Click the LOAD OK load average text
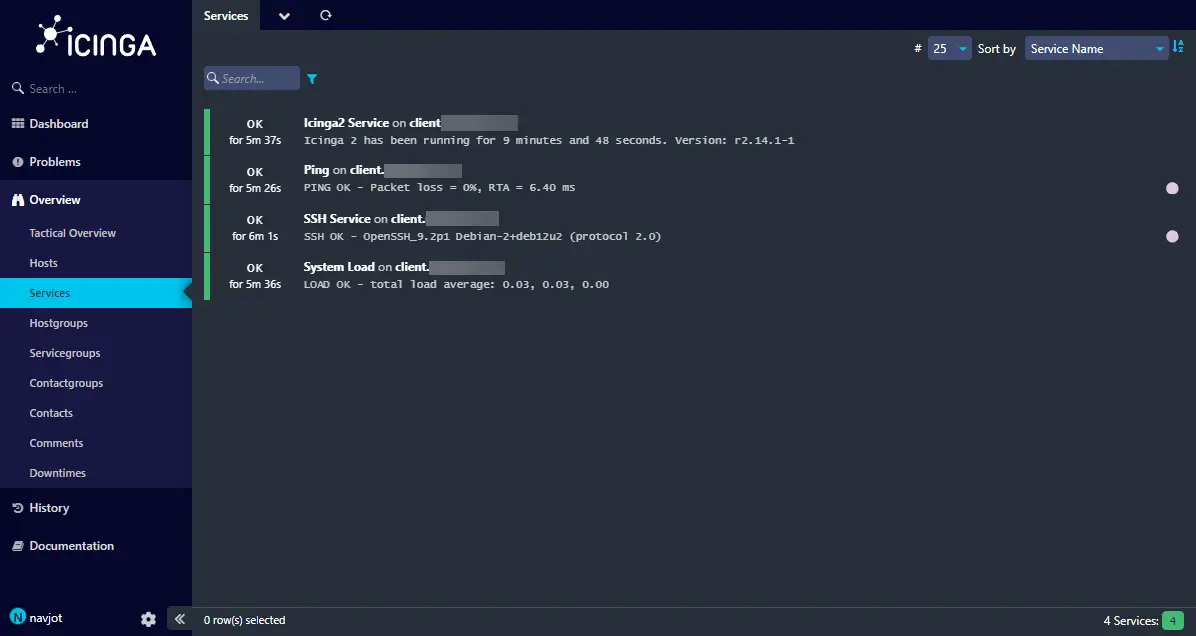Screen dimensions: 1196x636 (x=456, y=284)
